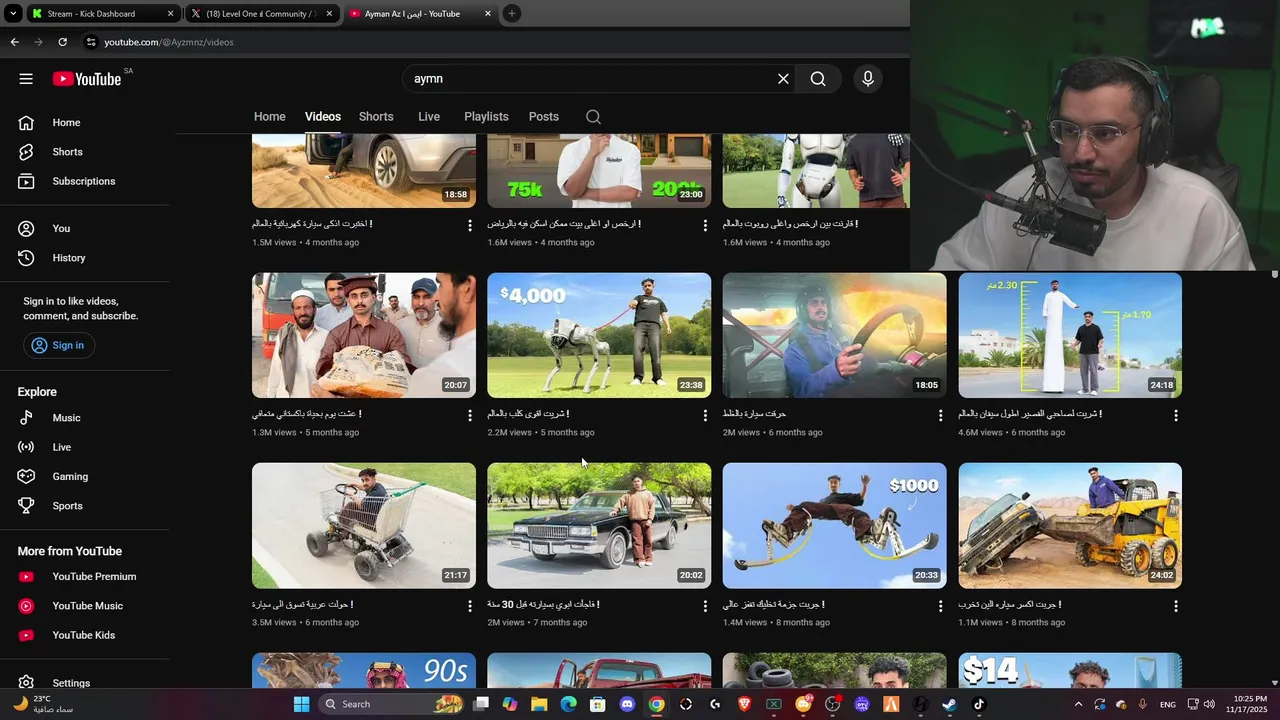
Task: Open Discord from the taskbar
Action: [x=627, y=704]
